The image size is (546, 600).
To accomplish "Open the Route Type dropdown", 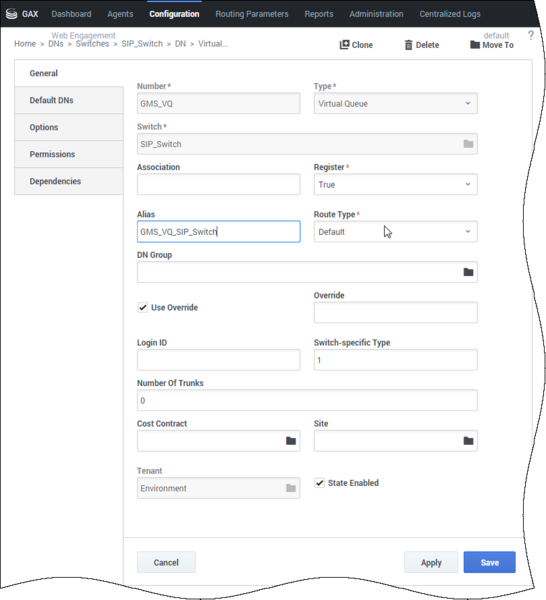I will click(x=396, y=232).
